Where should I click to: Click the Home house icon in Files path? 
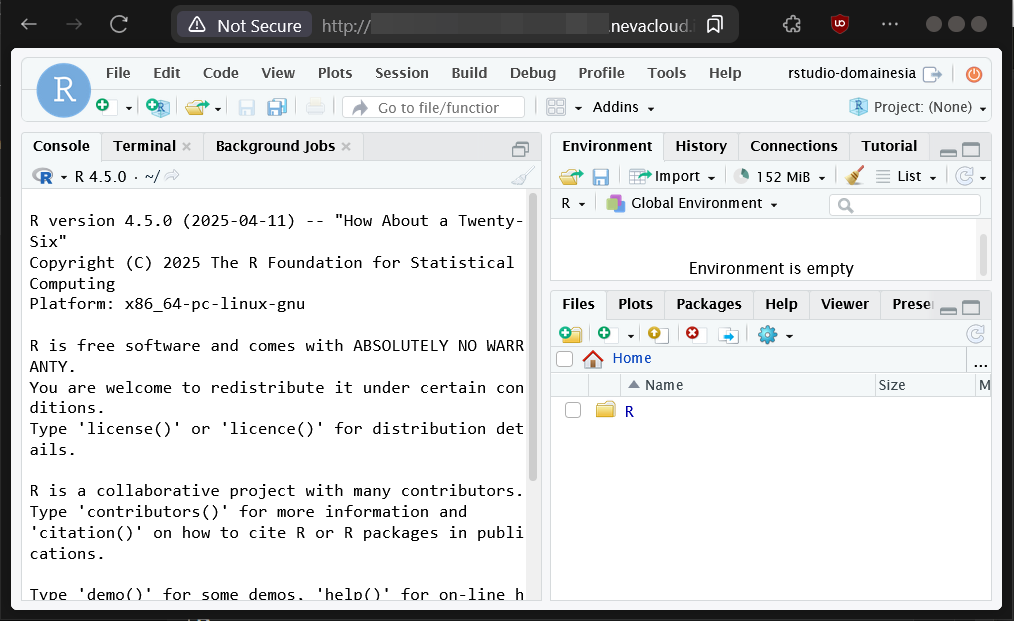point(592,359)
